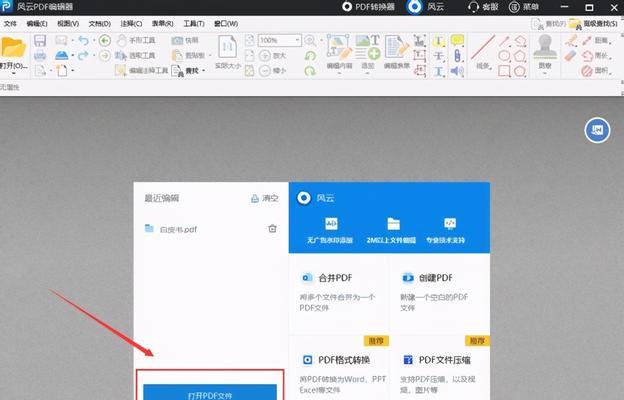624x400 pixels.
Task: Go forward with the right-arrow circle icon
Action: click(x=105, y=55)
